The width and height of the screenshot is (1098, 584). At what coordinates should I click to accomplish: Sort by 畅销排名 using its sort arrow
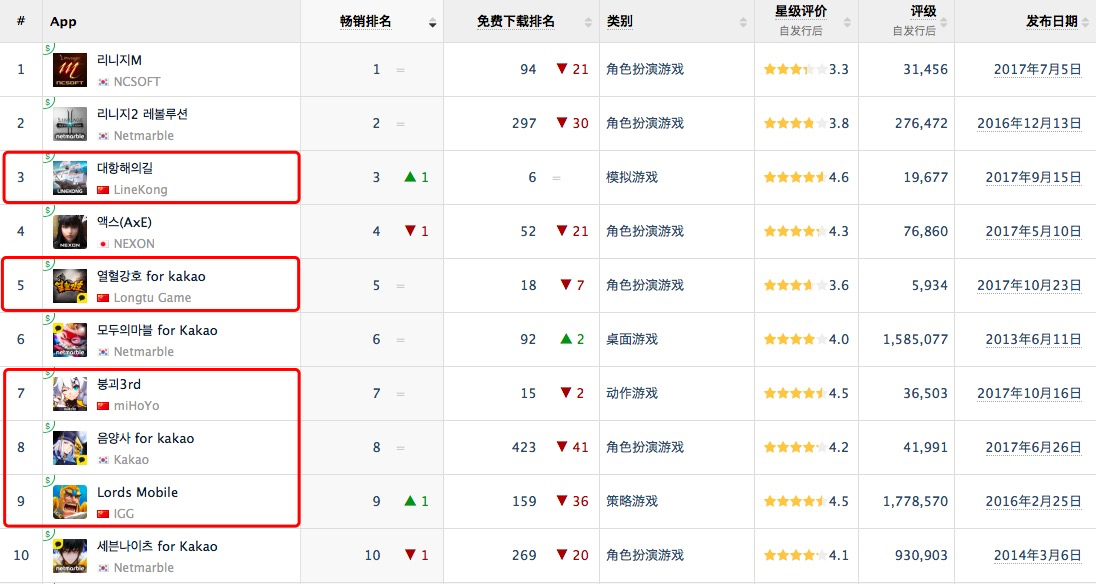click(x=433, y=23)
